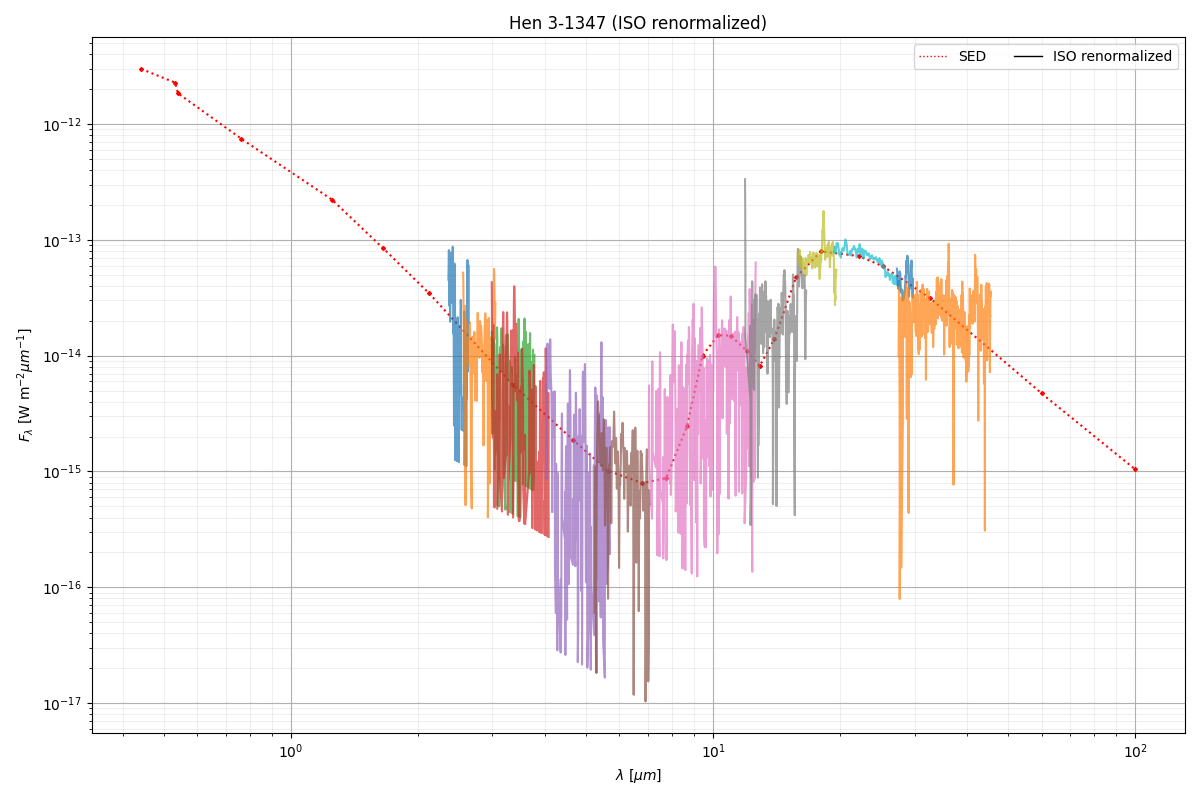Click the 10^-17 y-axis tick label
Viewport: 1200px width, 800px height.
coord(62,704)
